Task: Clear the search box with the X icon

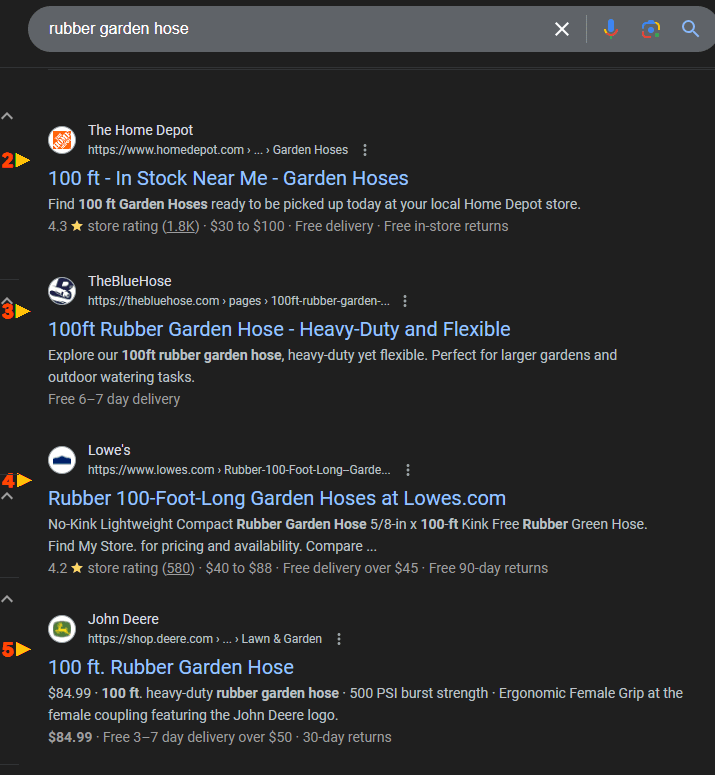Action: (x=562, y=29)
